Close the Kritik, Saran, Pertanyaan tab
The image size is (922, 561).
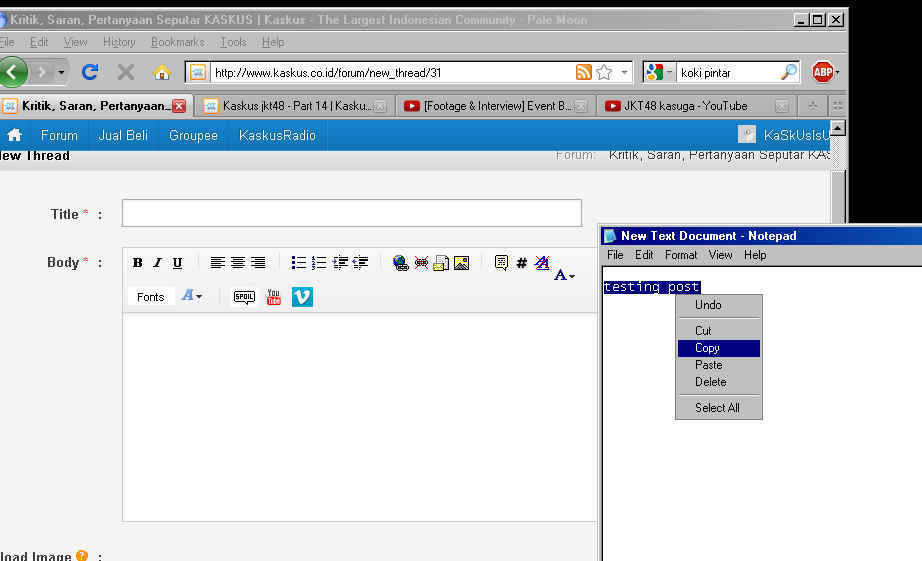(179, 106)
